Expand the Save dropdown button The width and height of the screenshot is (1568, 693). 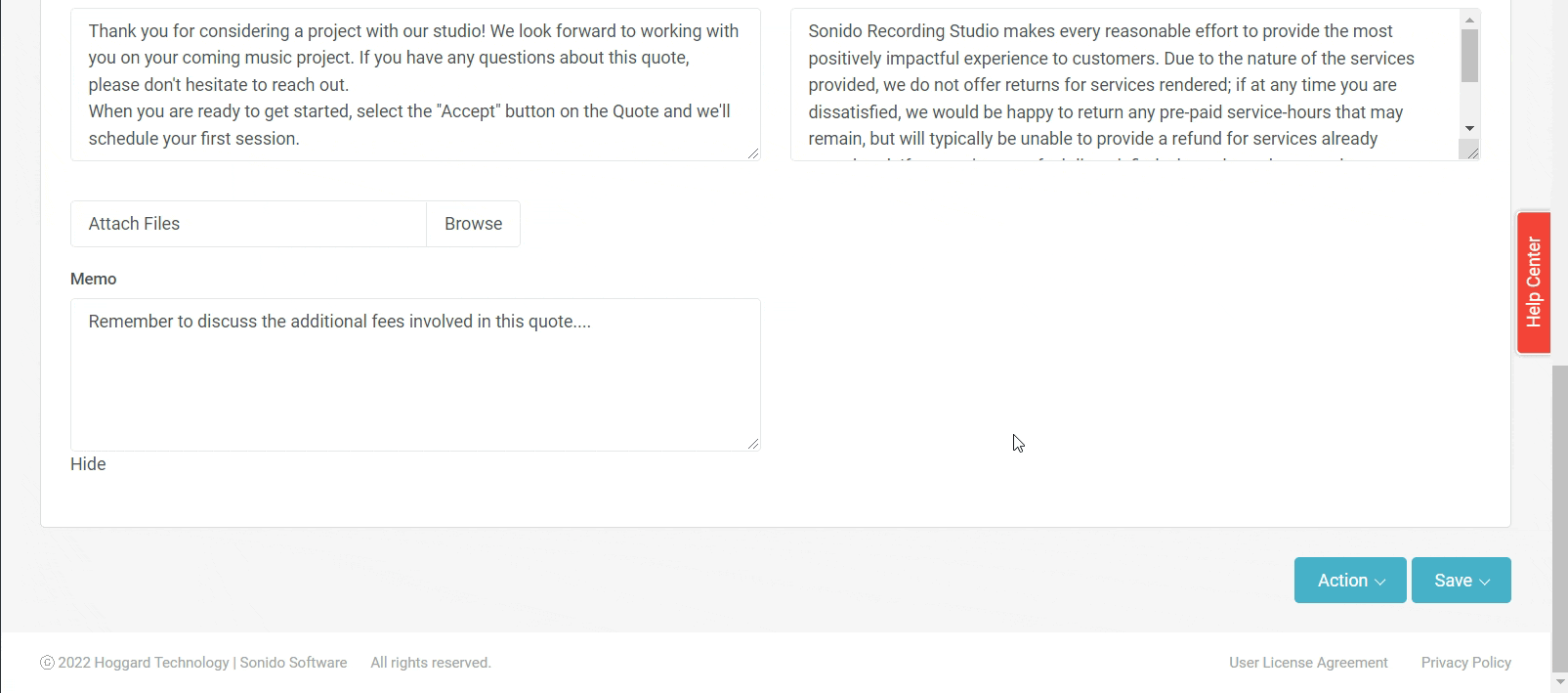pyautogui.click(x=1461, y=581)
